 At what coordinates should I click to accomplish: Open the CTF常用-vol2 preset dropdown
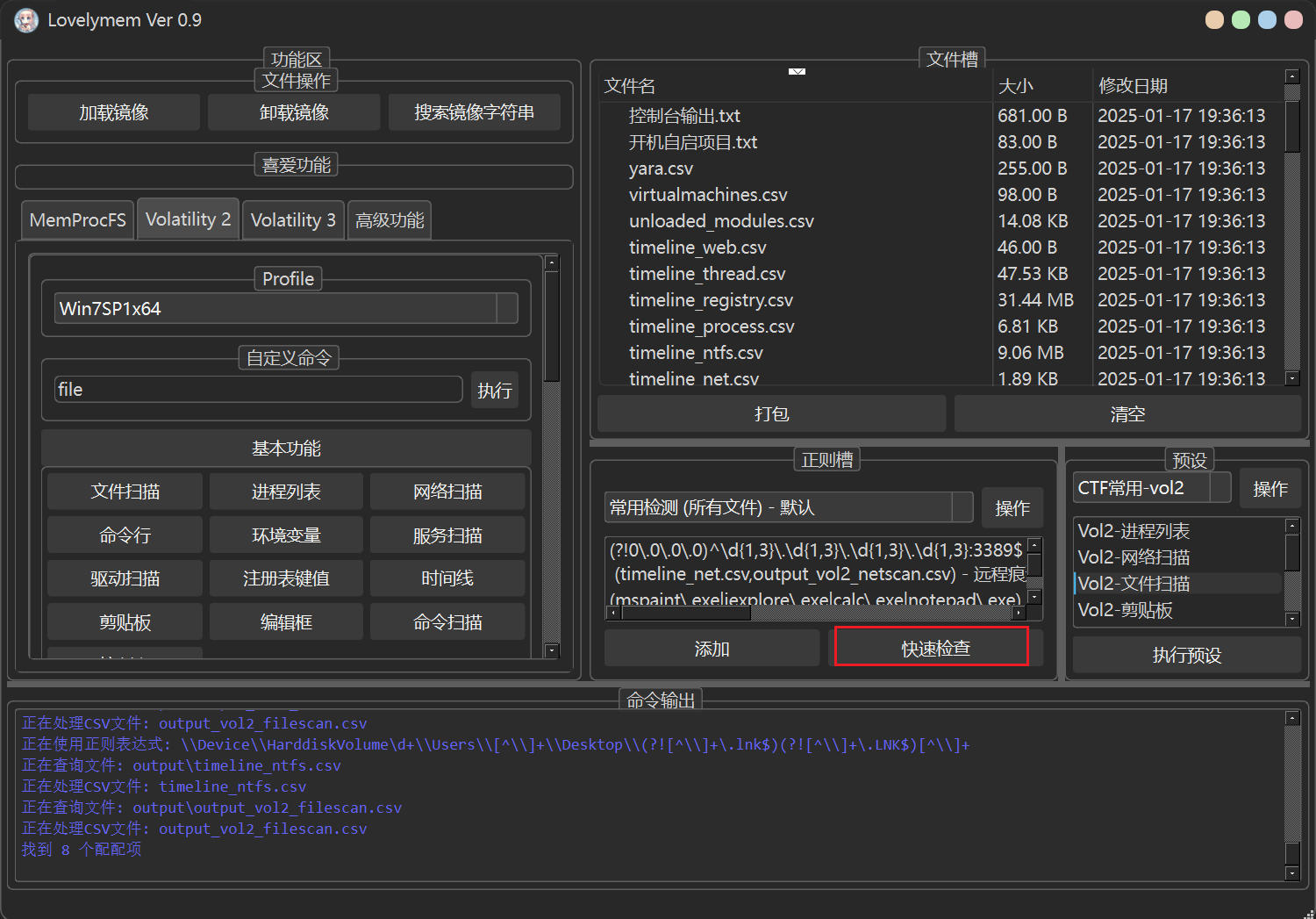(1152, 488)
